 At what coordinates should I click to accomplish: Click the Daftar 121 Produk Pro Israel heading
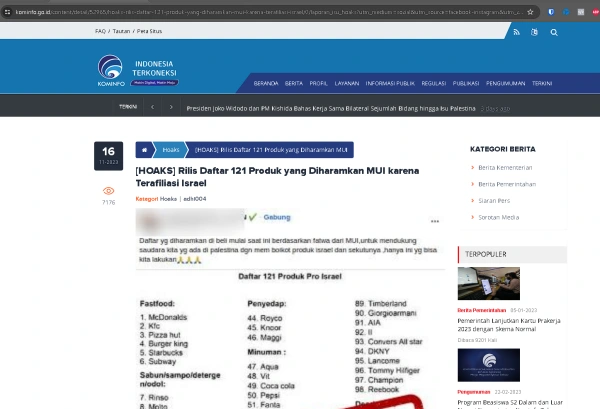(290, 277)
